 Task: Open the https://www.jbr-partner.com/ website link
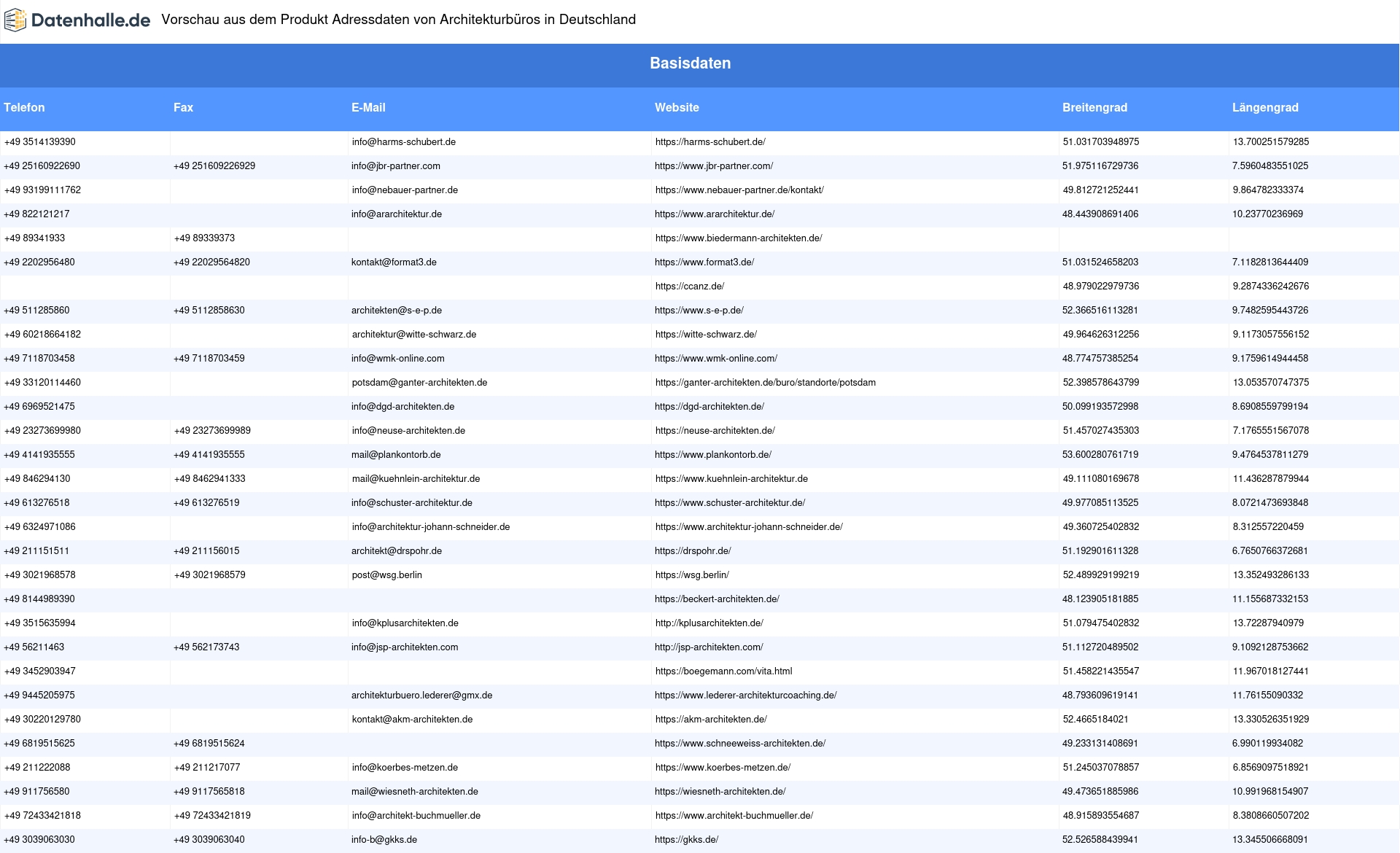(714, 166)
